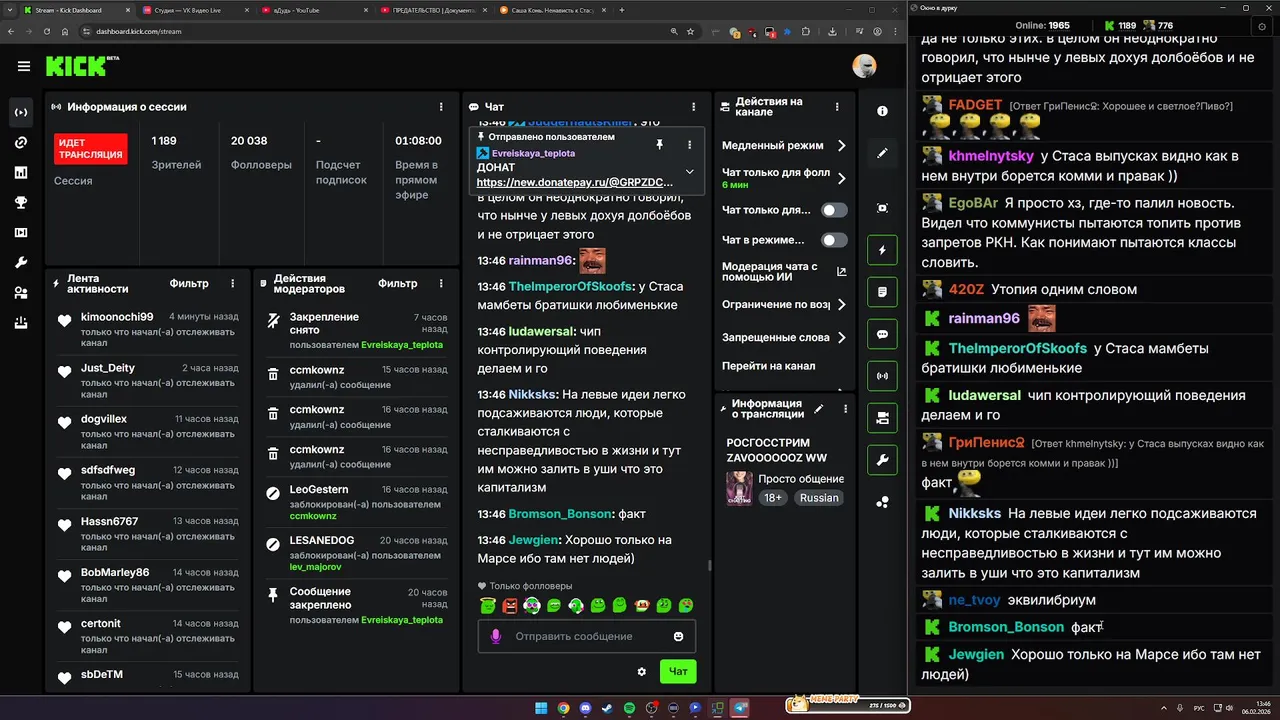The image size is (1280, 720).
Task: Edit stream info with the pencil icon
Action: point(819,408)
